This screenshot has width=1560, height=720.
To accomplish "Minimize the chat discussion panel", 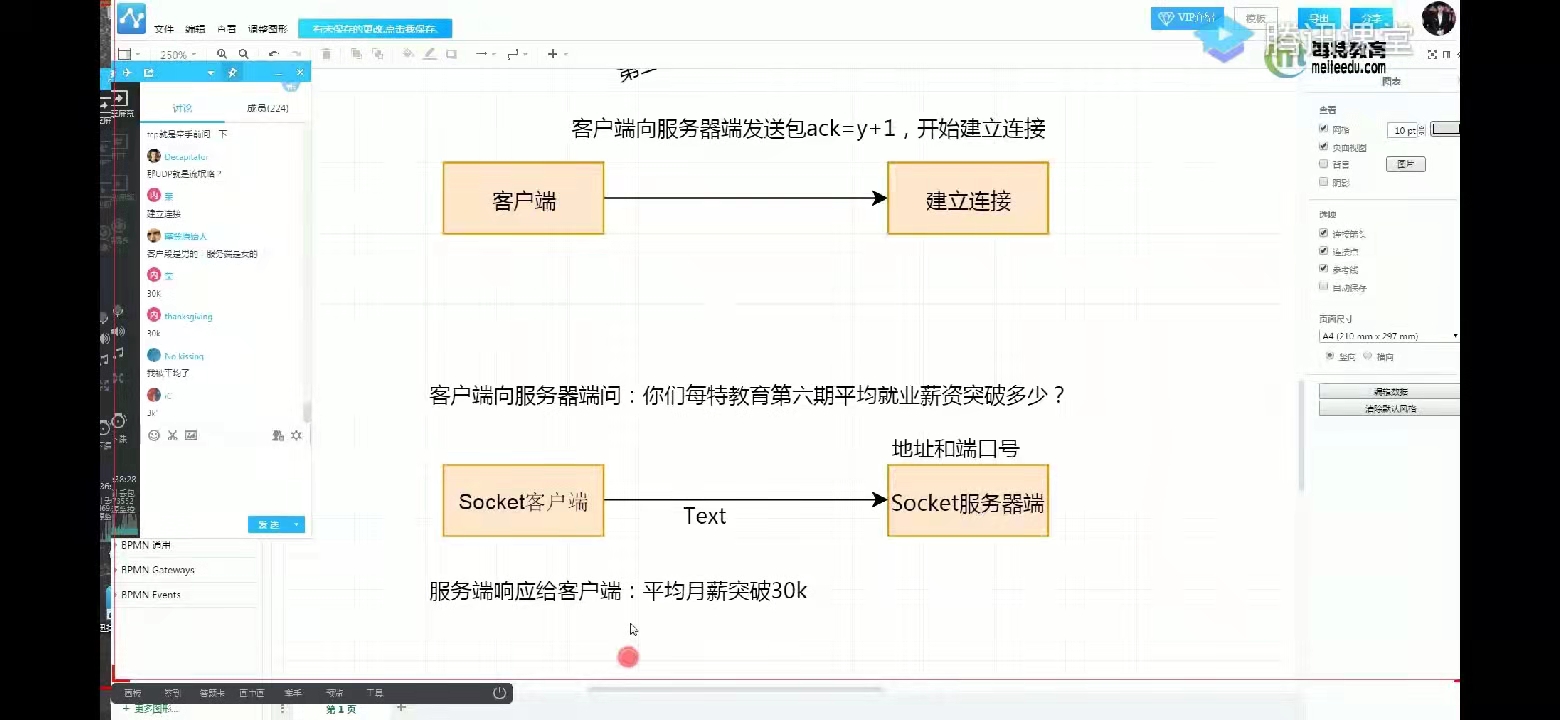I will click(278, 73).
